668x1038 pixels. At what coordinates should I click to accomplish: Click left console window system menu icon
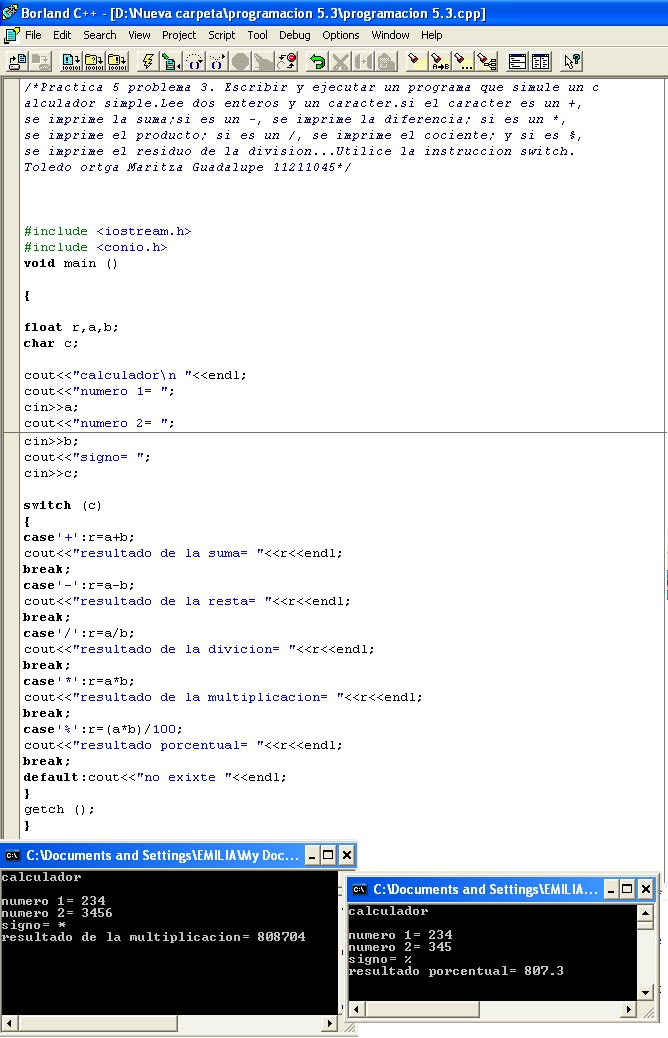tap(12, 855)
